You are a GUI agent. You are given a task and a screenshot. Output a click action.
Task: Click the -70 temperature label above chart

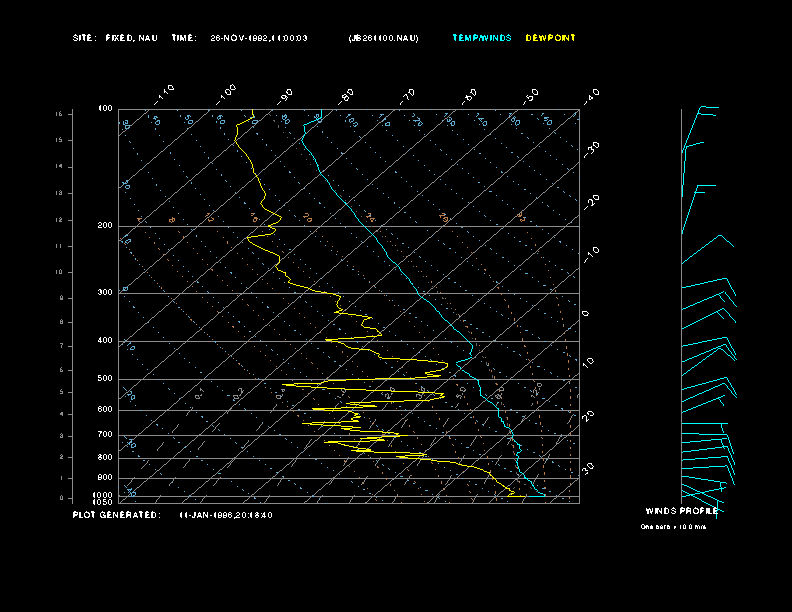pyautogui.click(x=407, y=96)
